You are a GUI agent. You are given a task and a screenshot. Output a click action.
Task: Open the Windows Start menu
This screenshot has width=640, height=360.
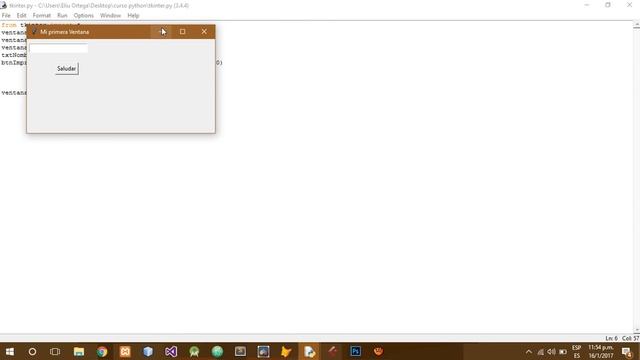(10, 351)
